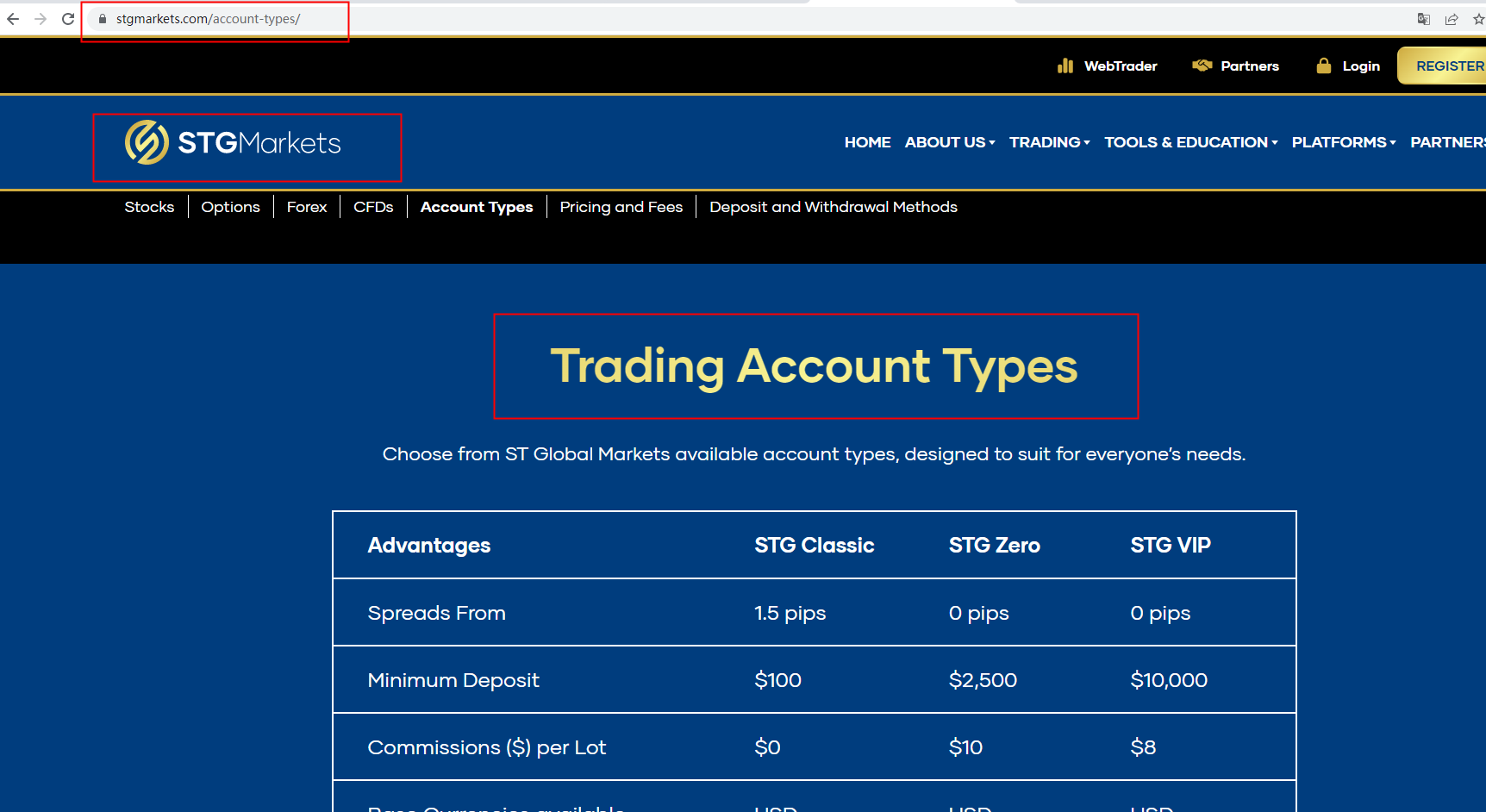Select Deposit and Withdrawal Methods tab

833,207
